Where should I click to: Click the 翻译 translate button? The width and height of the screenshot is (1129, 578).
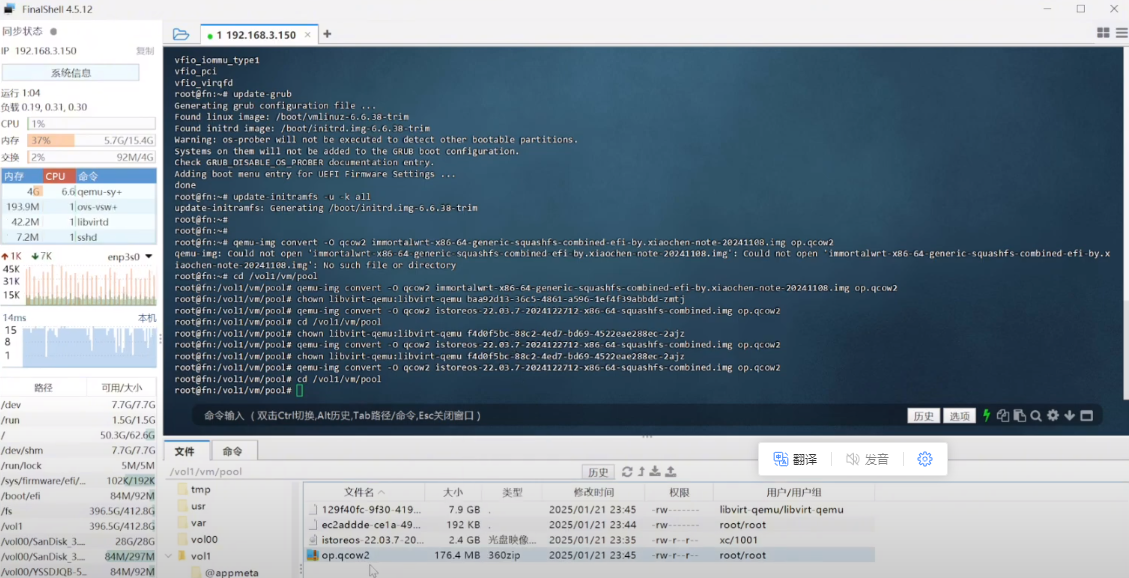(x=795, y=459)
